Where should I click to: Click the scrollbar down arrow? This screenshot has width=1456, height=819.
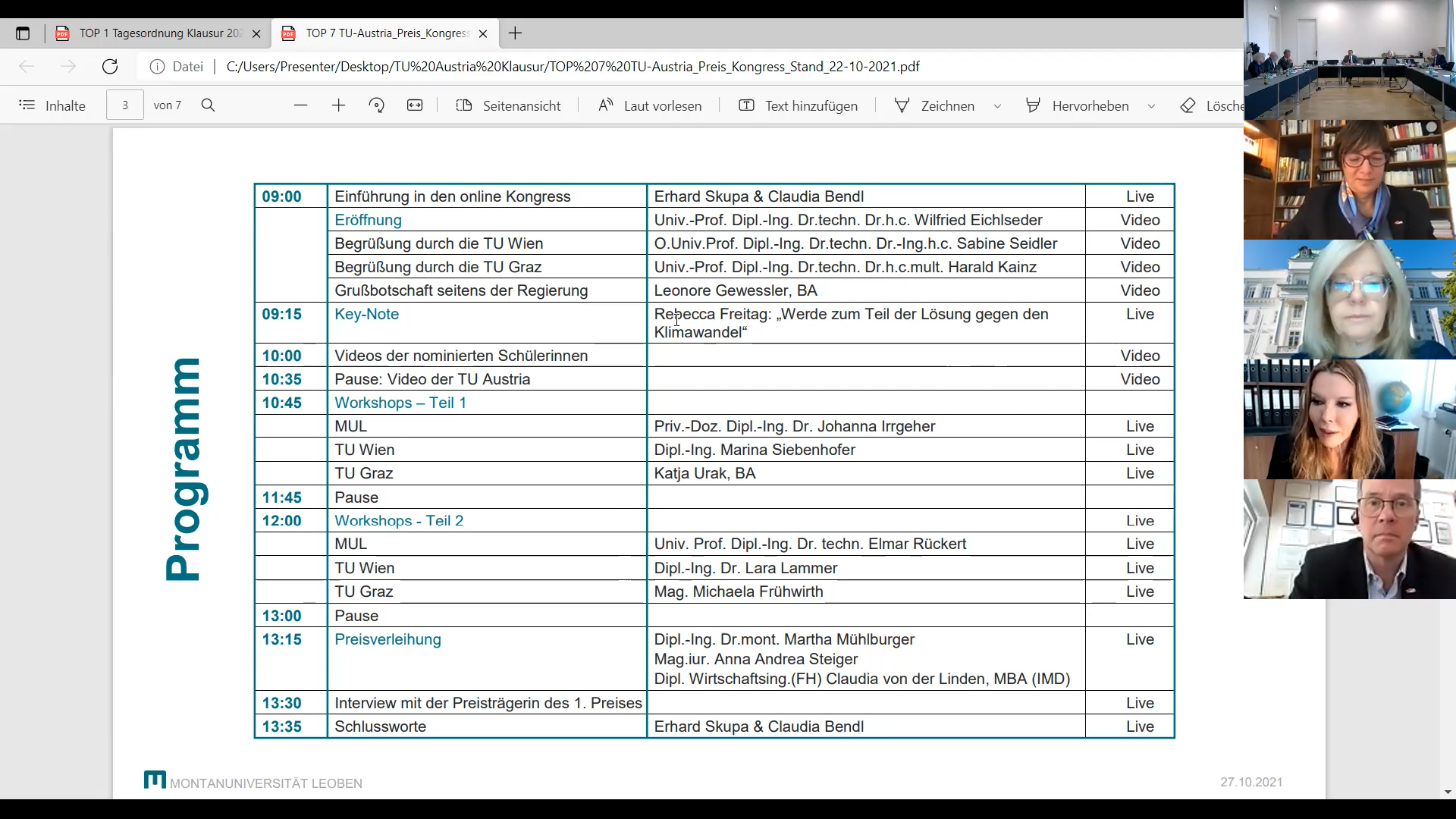pos(1448,792)
